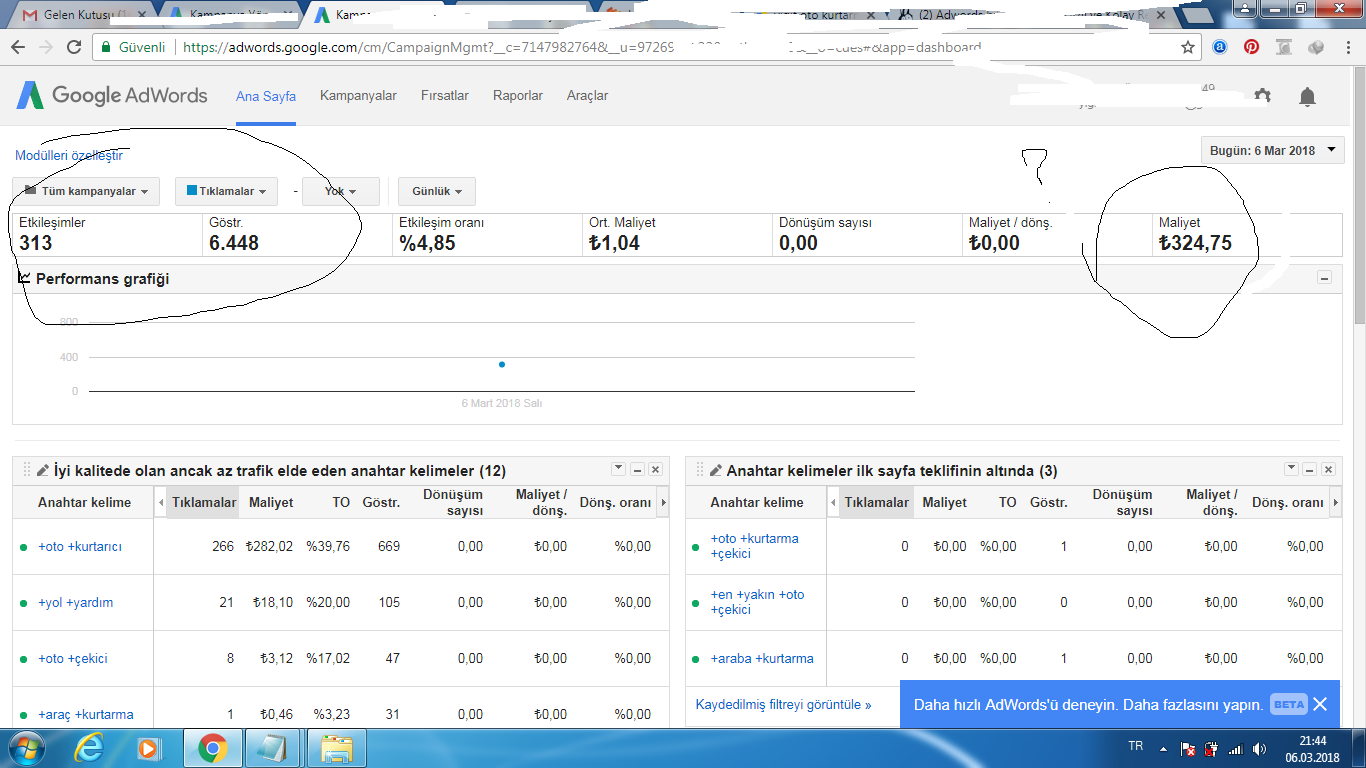Open the notifications bell icon
Screen dimensions: 1366x768
tap(1307, 97)
